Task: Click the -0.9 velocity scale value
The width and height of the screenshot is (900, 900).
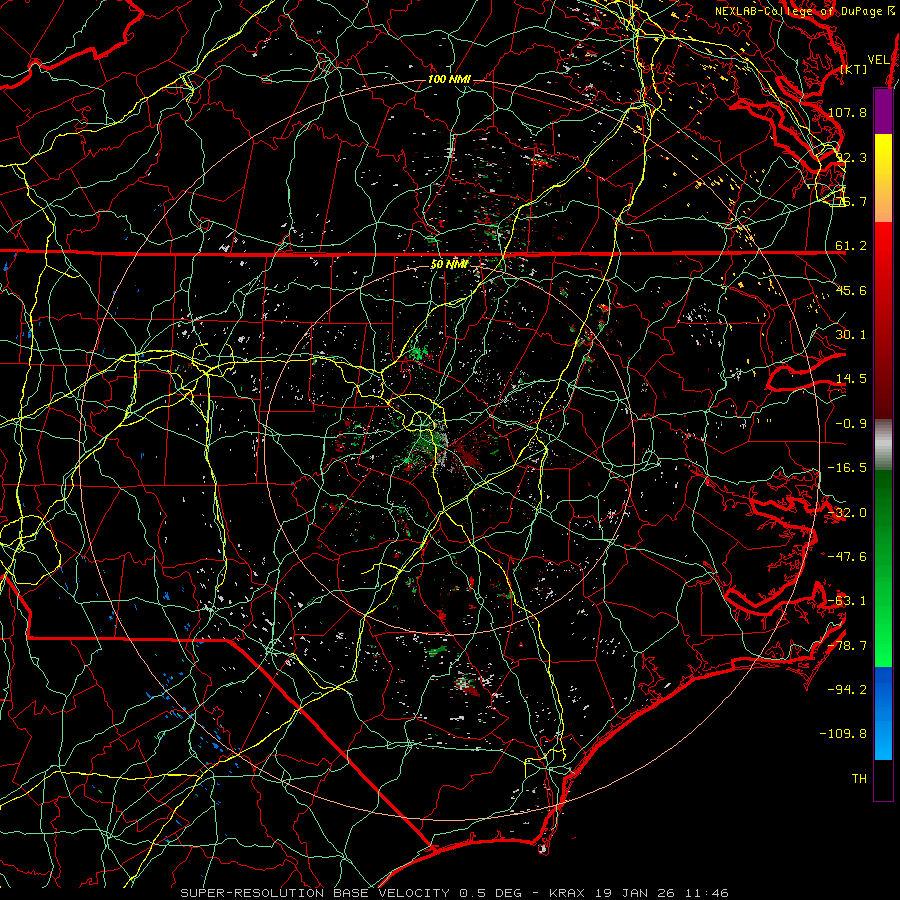Action: click(x=851, y=424)
